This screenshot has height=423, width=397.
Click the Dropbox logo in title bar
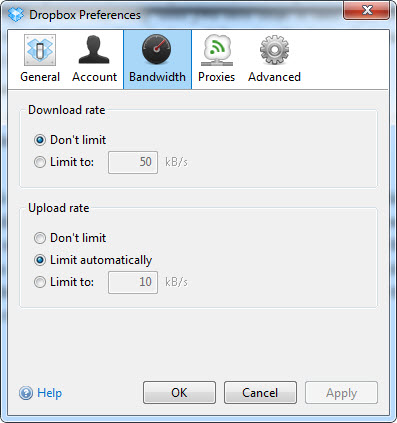tap(16, 15)
